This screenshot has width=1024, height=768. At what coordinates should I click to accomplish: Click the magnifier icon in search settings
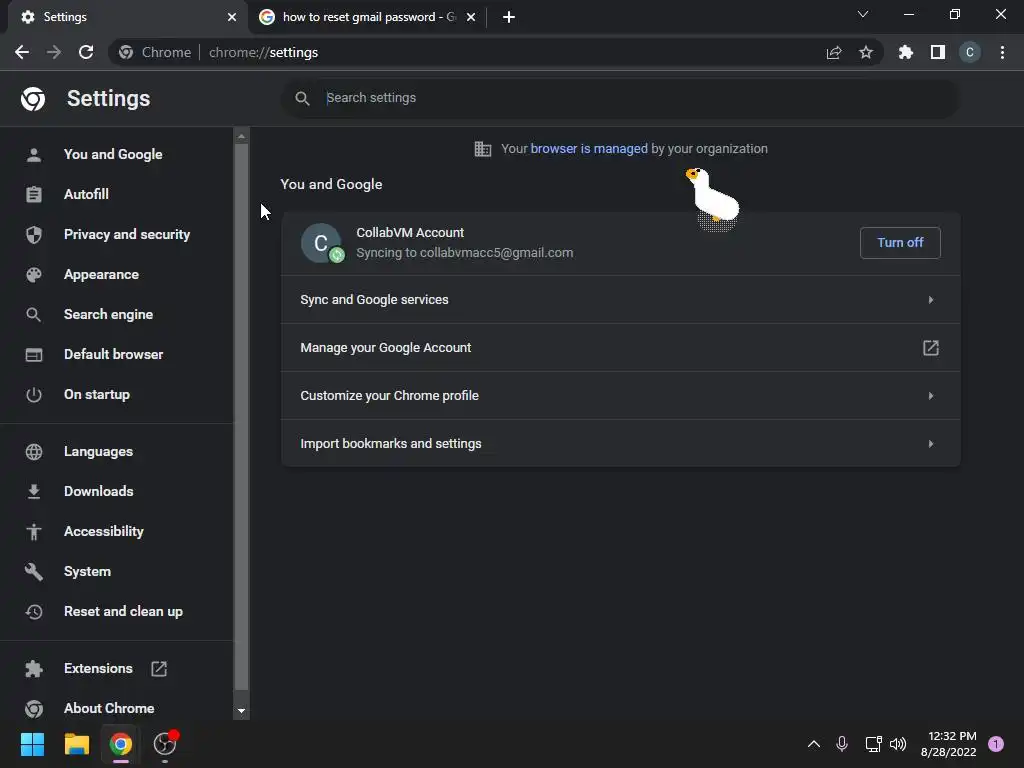point(302,98)
